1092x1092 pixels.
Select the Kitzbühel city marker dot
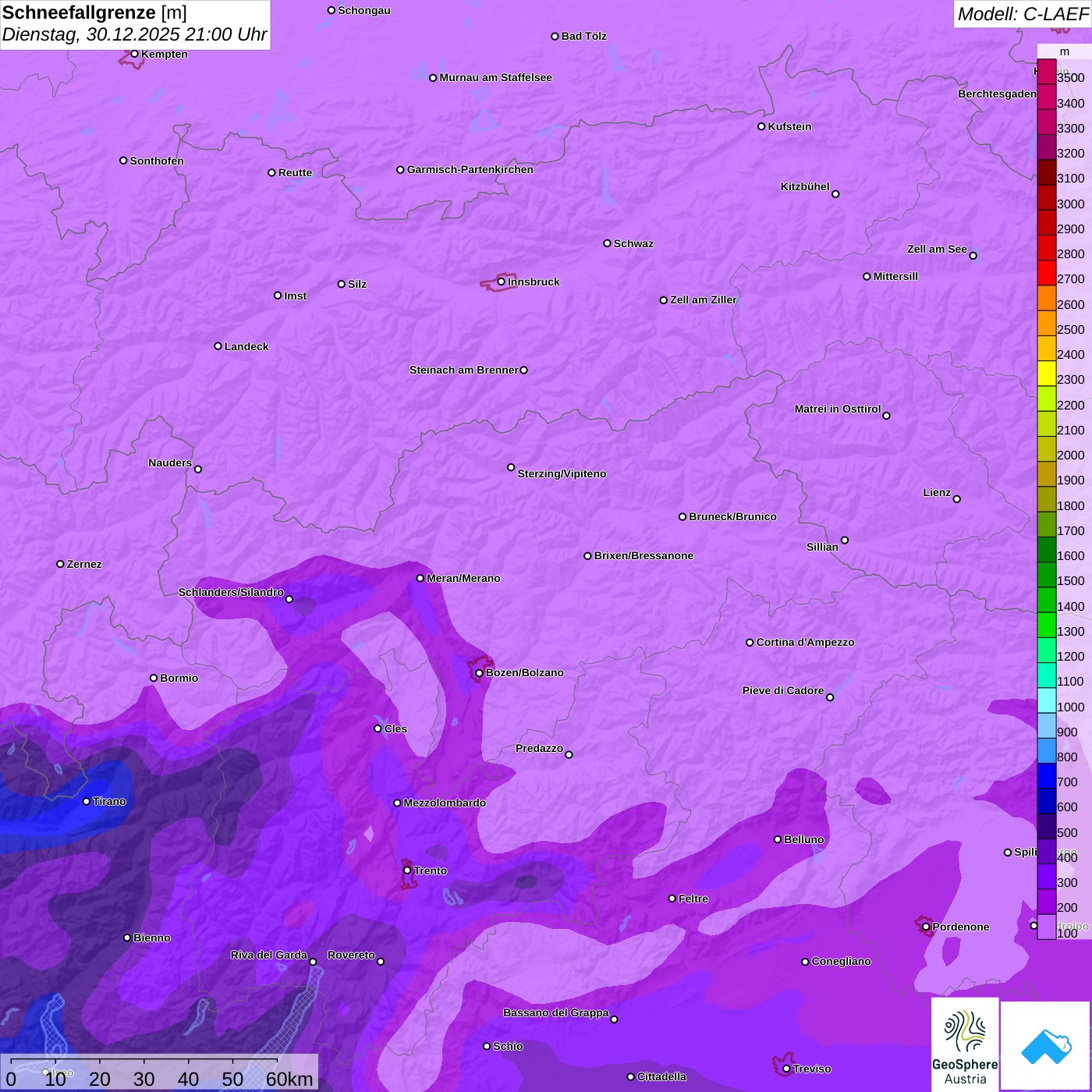(x=835, y=194)
